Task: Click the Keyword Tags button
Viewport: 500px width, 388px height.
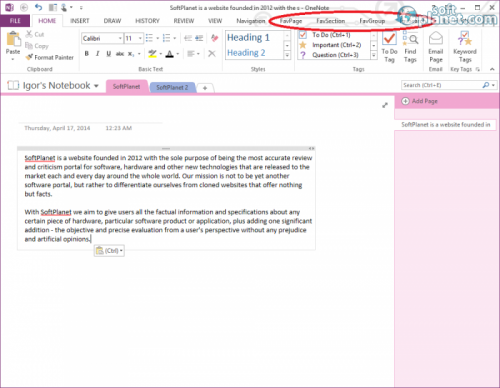Action: [465, 47]
